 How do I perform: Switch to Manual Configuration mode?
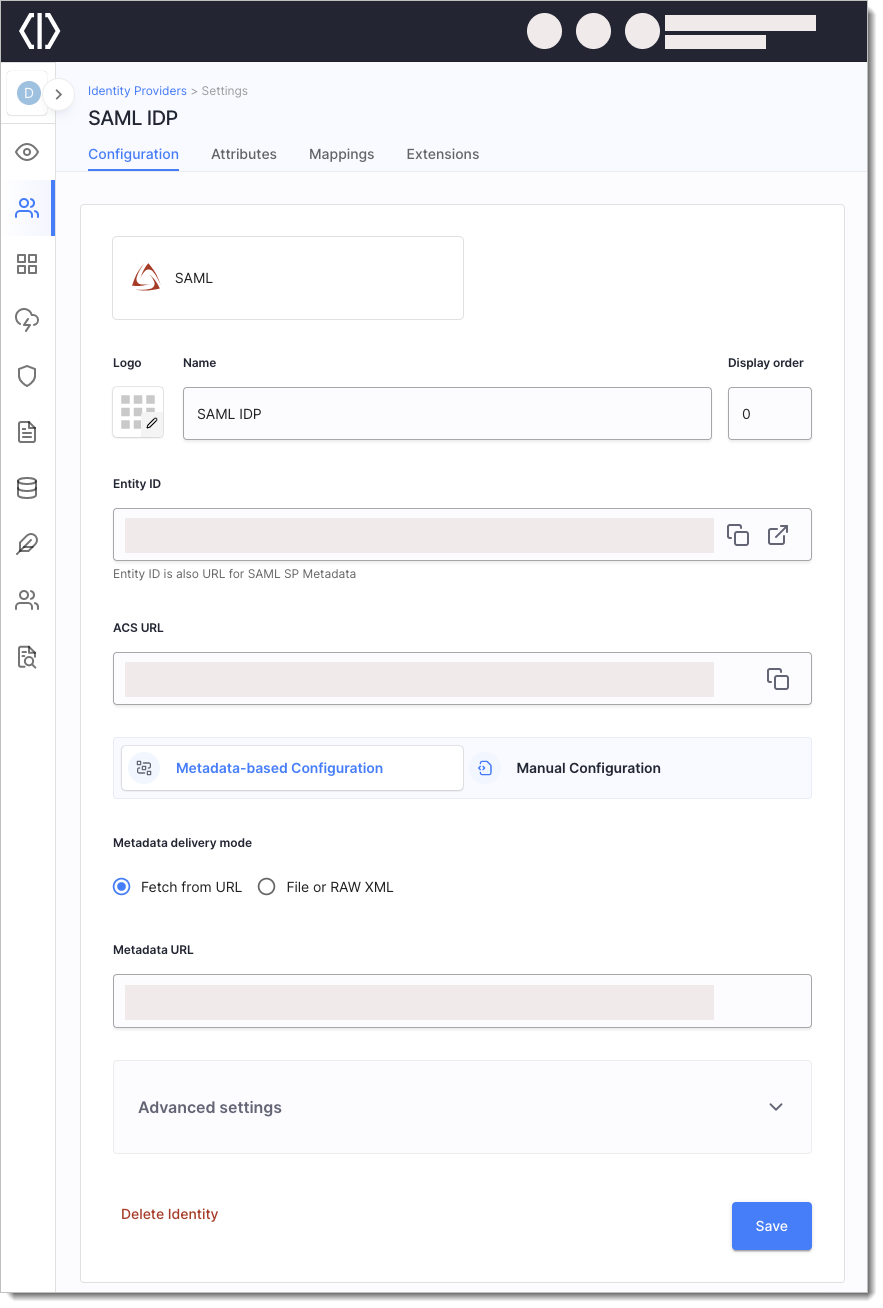pos(588,768)
